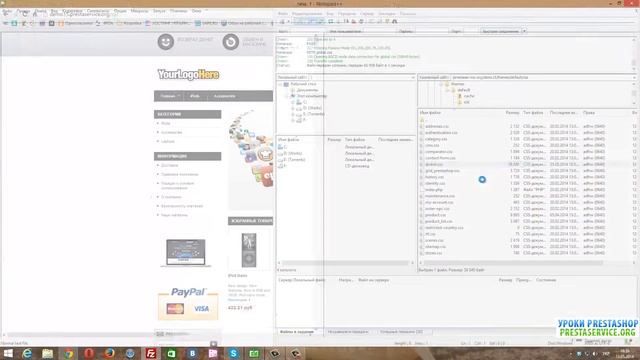Click the css folder icon in remote tree
Screen dimensions: 640x360
[x=460, y=102]
